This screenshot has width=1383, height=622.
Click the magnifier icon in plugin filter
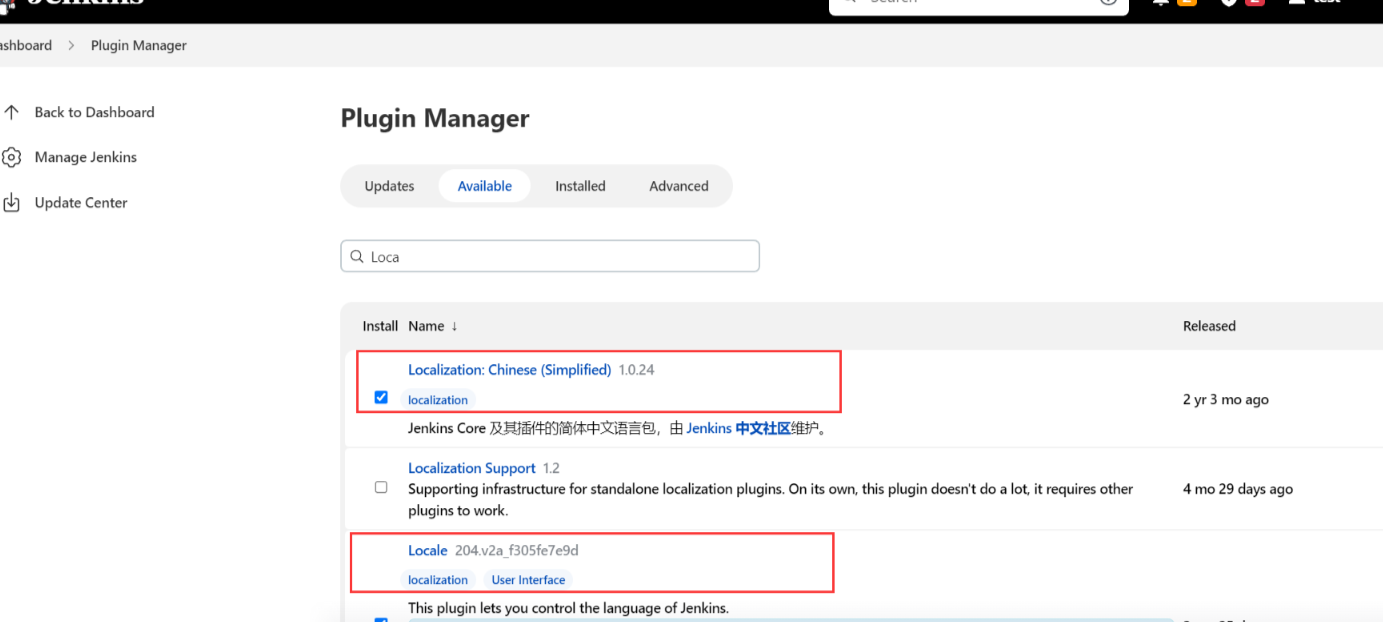(357, 257)
